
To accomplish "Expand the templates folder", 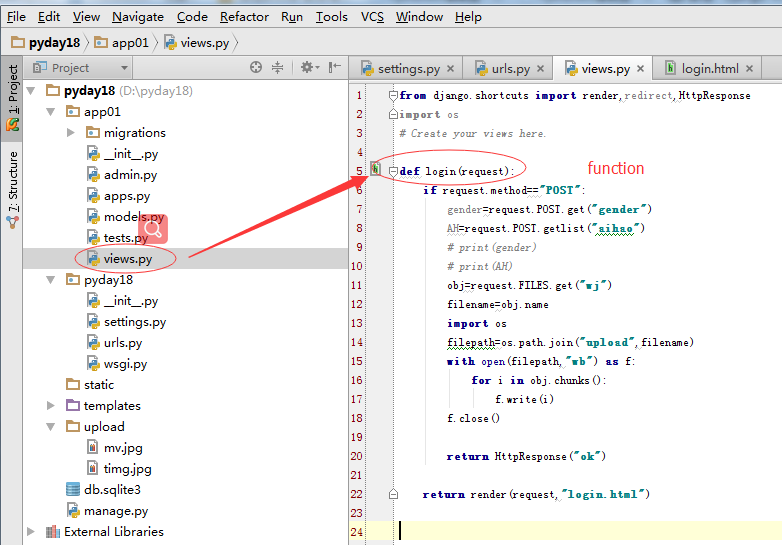I will [x=51, y=406].
